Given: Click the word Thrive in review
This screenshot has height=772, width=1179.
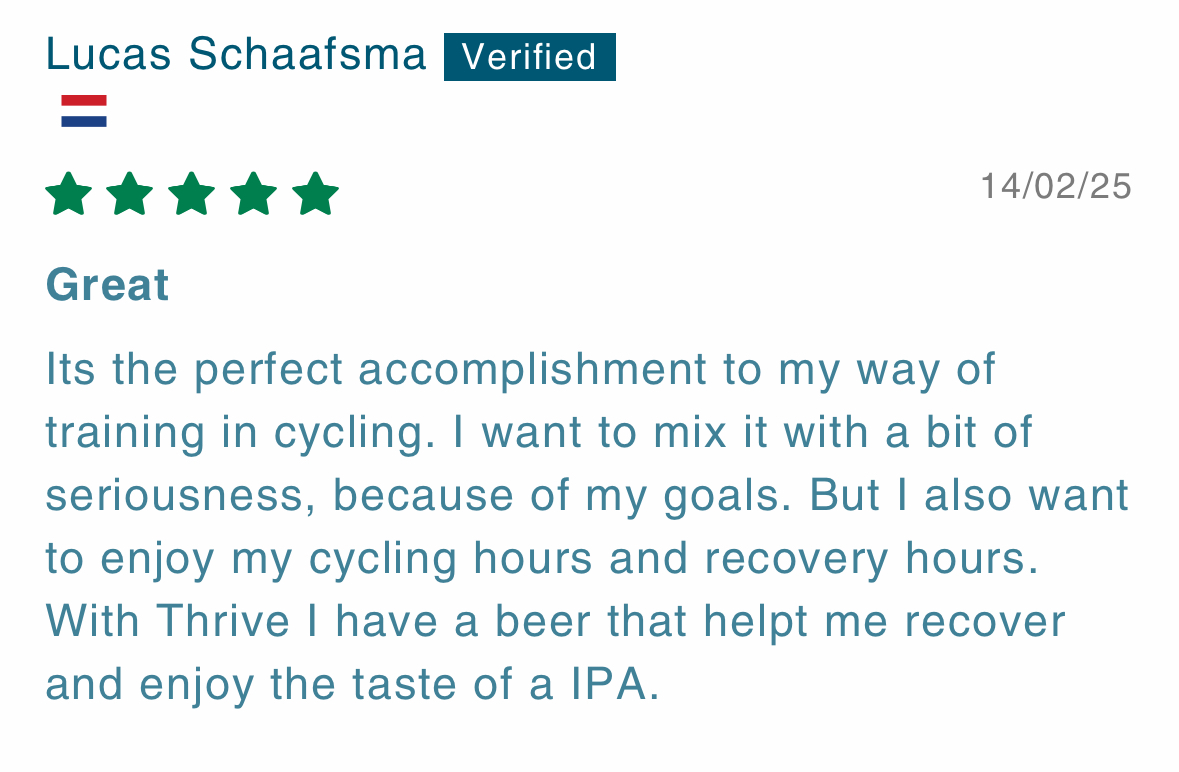Looking at the screenshot, I should click(x=223, y=622).
